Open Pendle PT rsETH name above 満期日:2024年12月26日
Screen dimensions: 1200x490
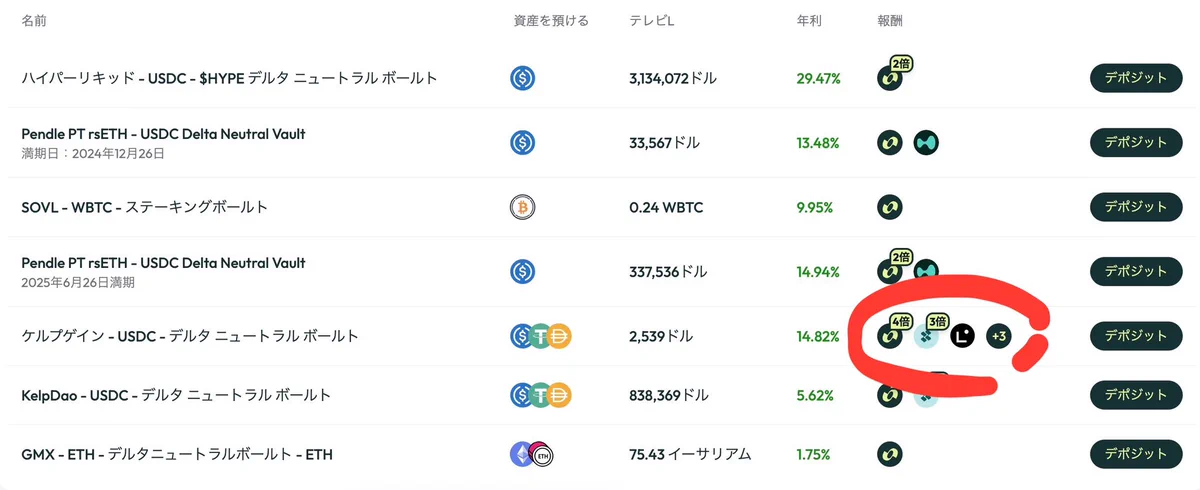pos(163,134)
